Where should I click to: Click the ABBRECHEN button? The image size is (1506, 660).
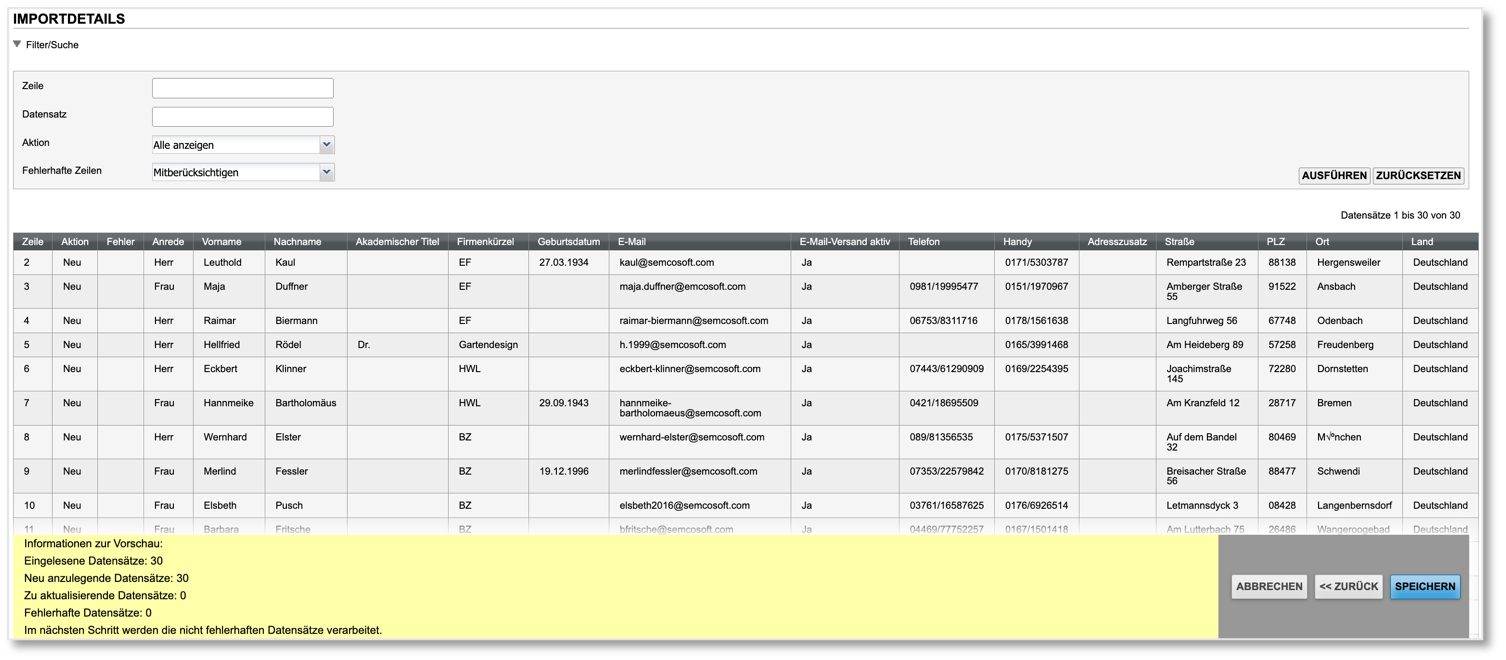pos(1269,587)
